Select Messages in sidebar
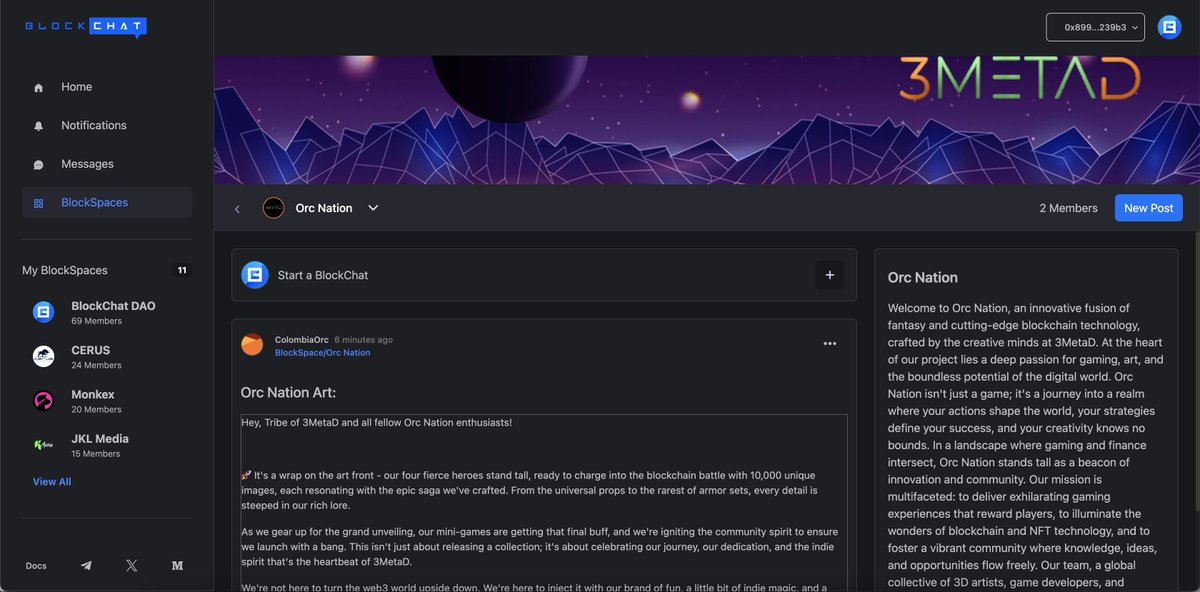The image size is (1200, 592). coord(107,164)
